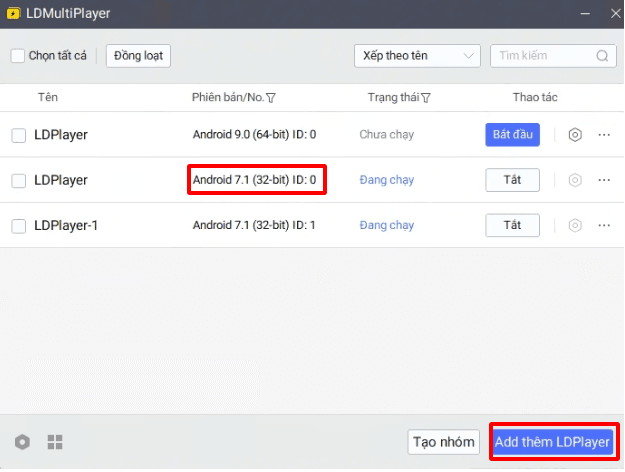Expand the "Xếp theo tên" sort dropdown
Screen dimensions: 625x472
click(x=417, y=56)
